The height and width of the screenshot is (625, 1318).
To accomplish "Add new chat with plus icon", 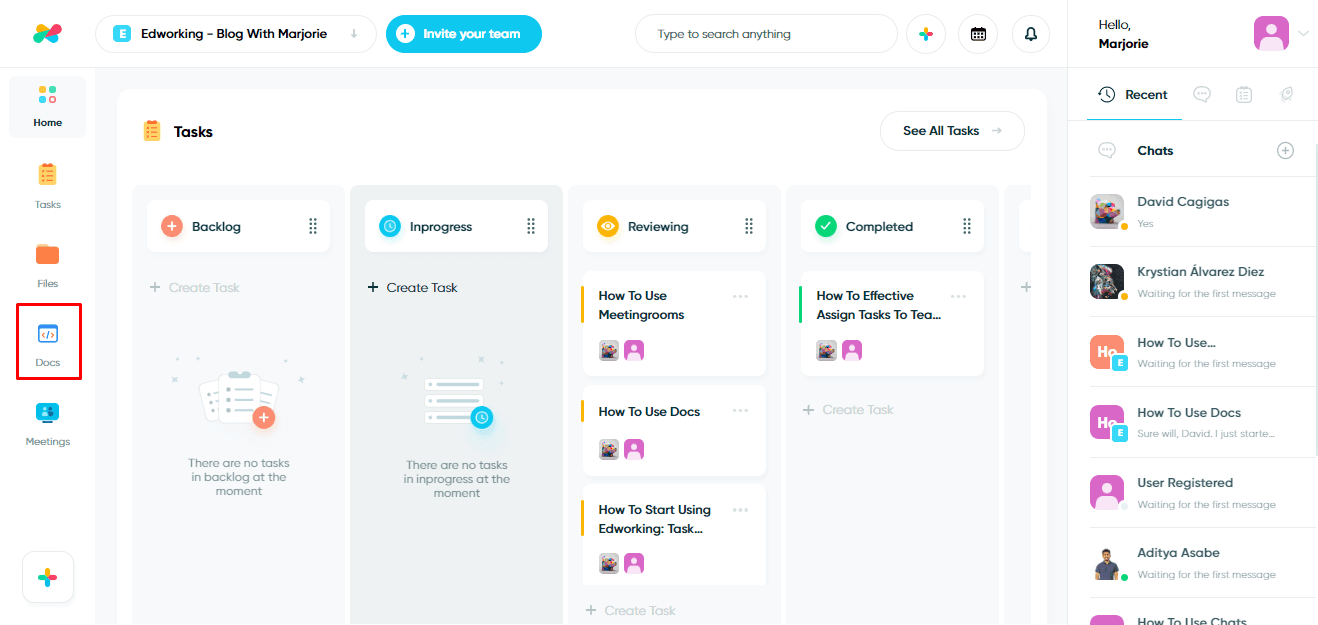I will pyautogui.click(x=1286, y=151).
